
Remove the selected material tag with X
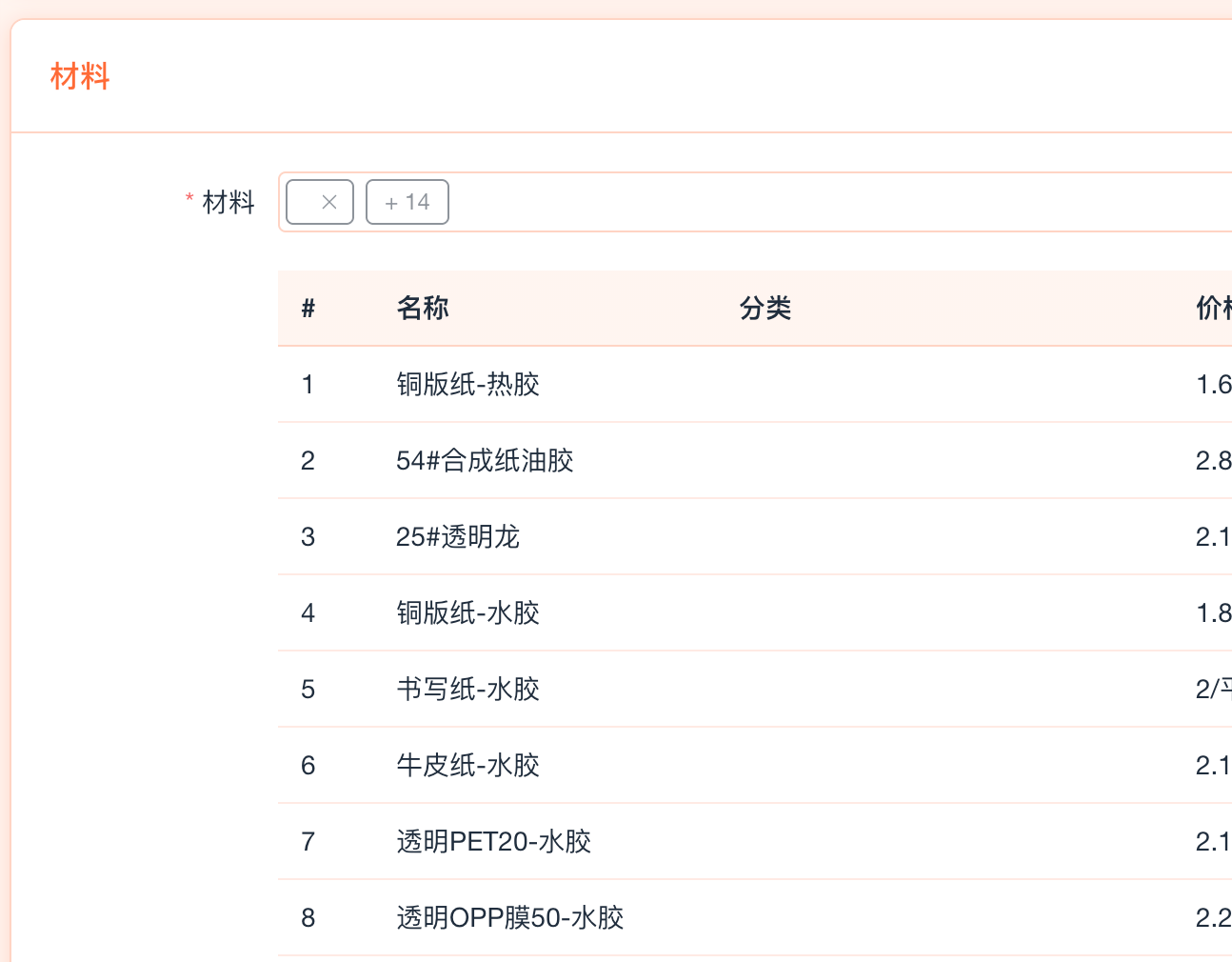[329, 202]
